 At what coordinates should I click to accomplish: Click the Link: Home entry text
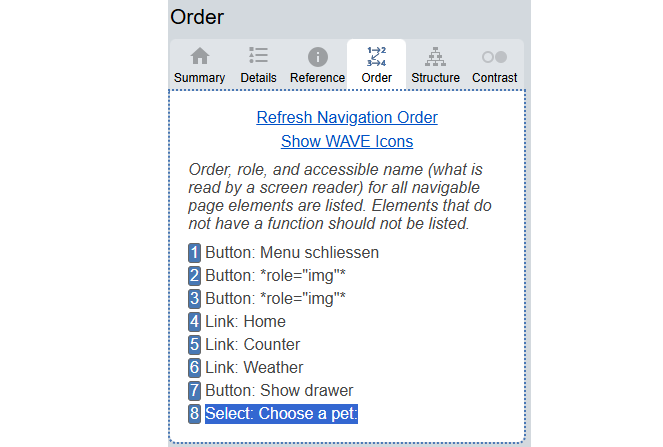pyautogui.click(x=245, y=322)
